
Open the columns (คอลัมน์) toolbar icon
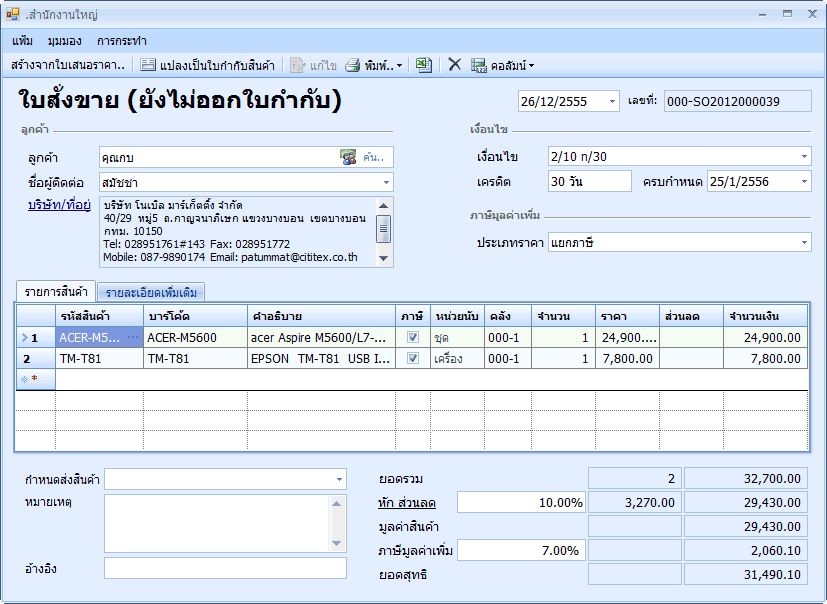point(479,65)
